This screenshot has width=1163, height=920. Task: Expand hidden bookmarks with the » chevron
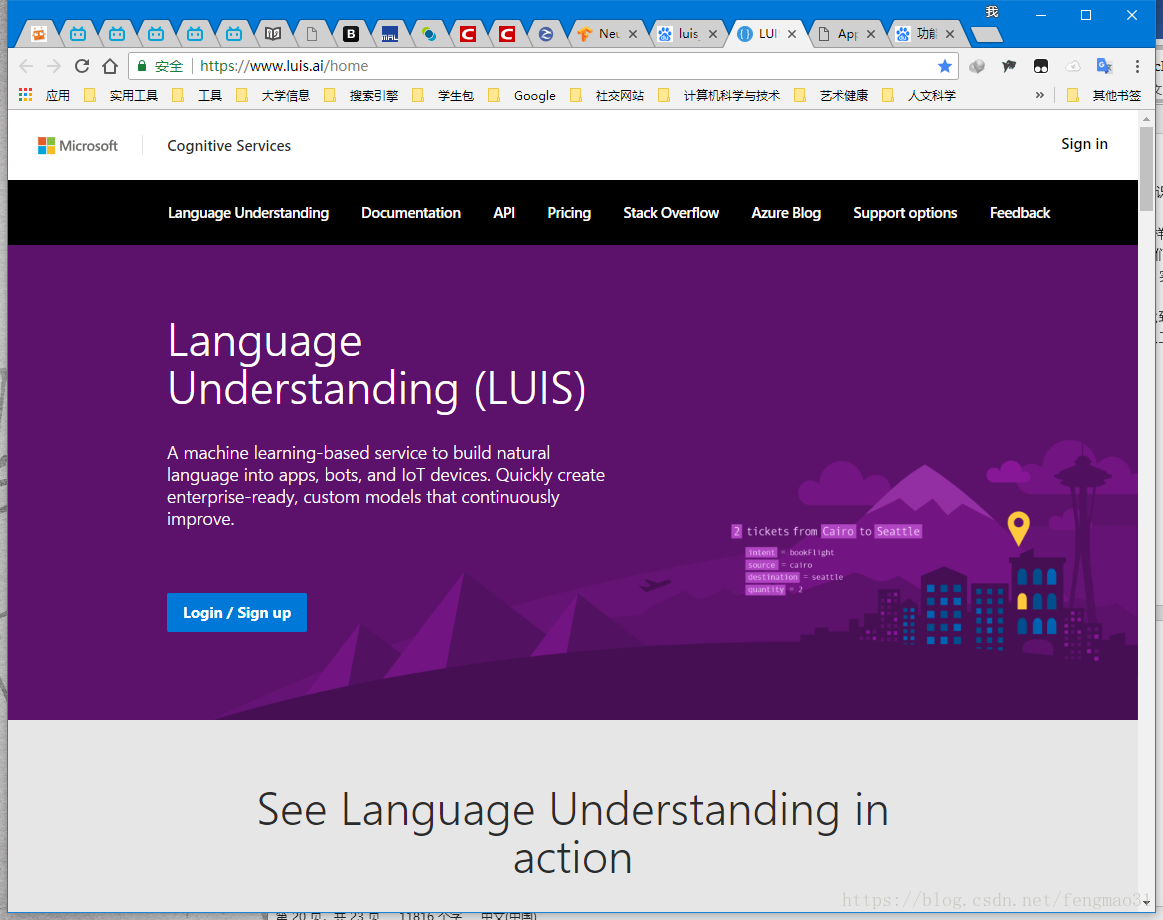coord(1039,95)
